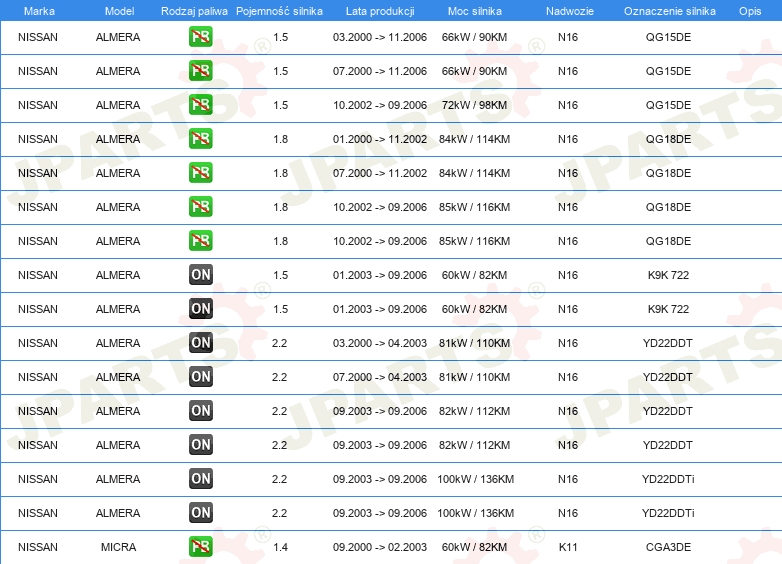This screenshot has width=782, height=564.
Task: Click the CGA3DE engine code cell
Action: click(668, 547)
